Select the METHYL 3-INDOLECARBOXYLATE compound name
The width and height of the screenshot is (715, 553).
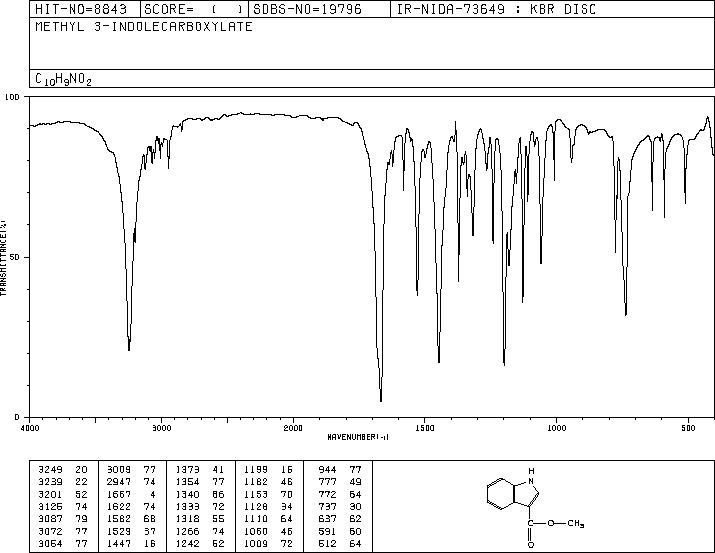pyautogui.click(x=144, y=27)
